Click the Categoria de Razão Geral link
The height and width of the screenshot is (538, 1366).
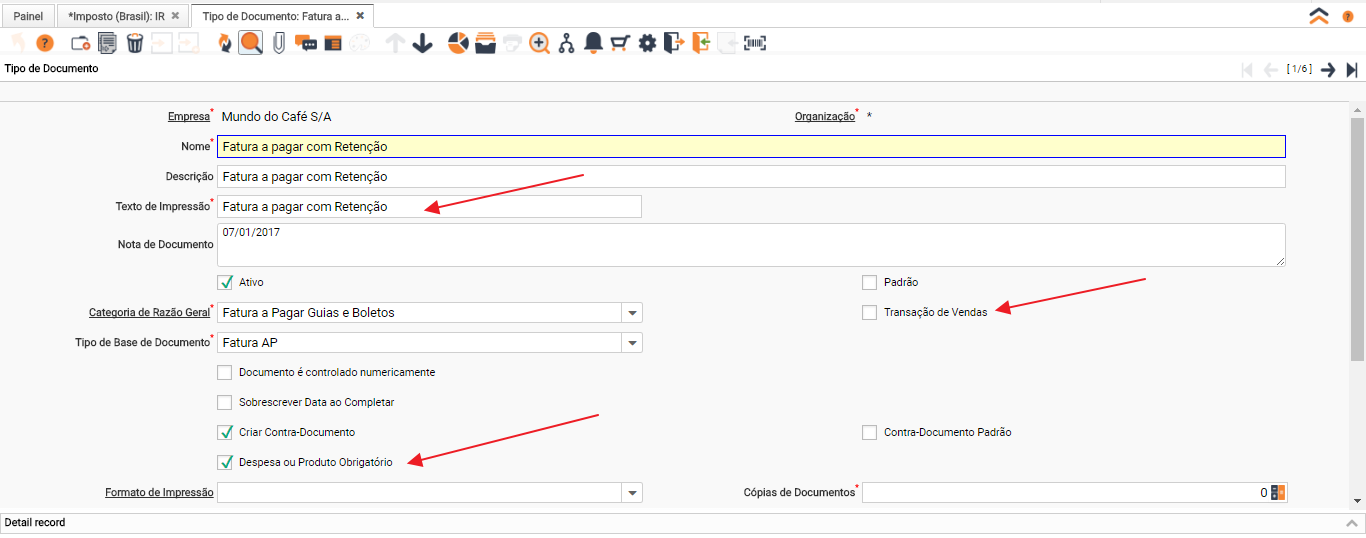(149, 313)
